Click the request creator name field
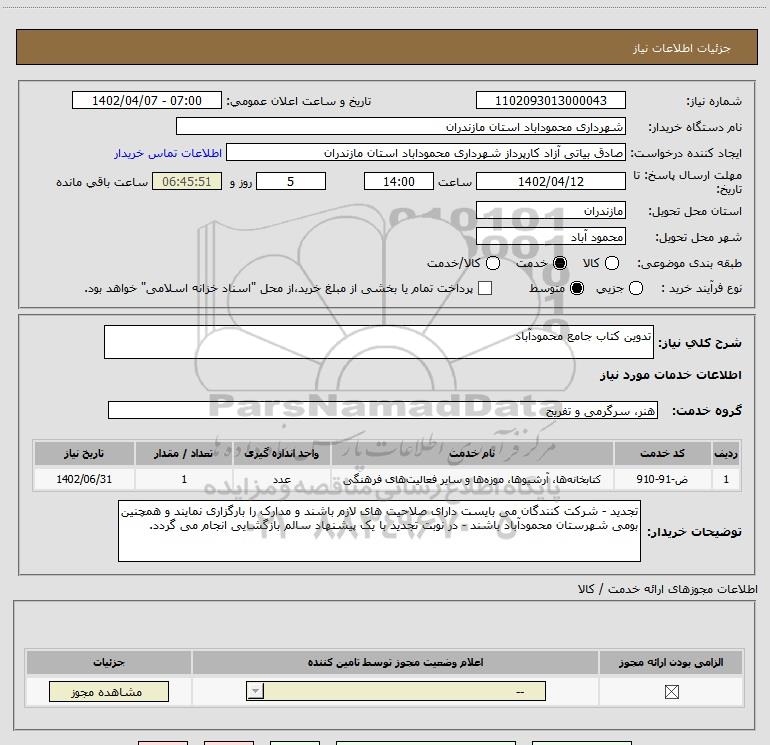Screen dimensions: 770x745 [x=426, y=153]
